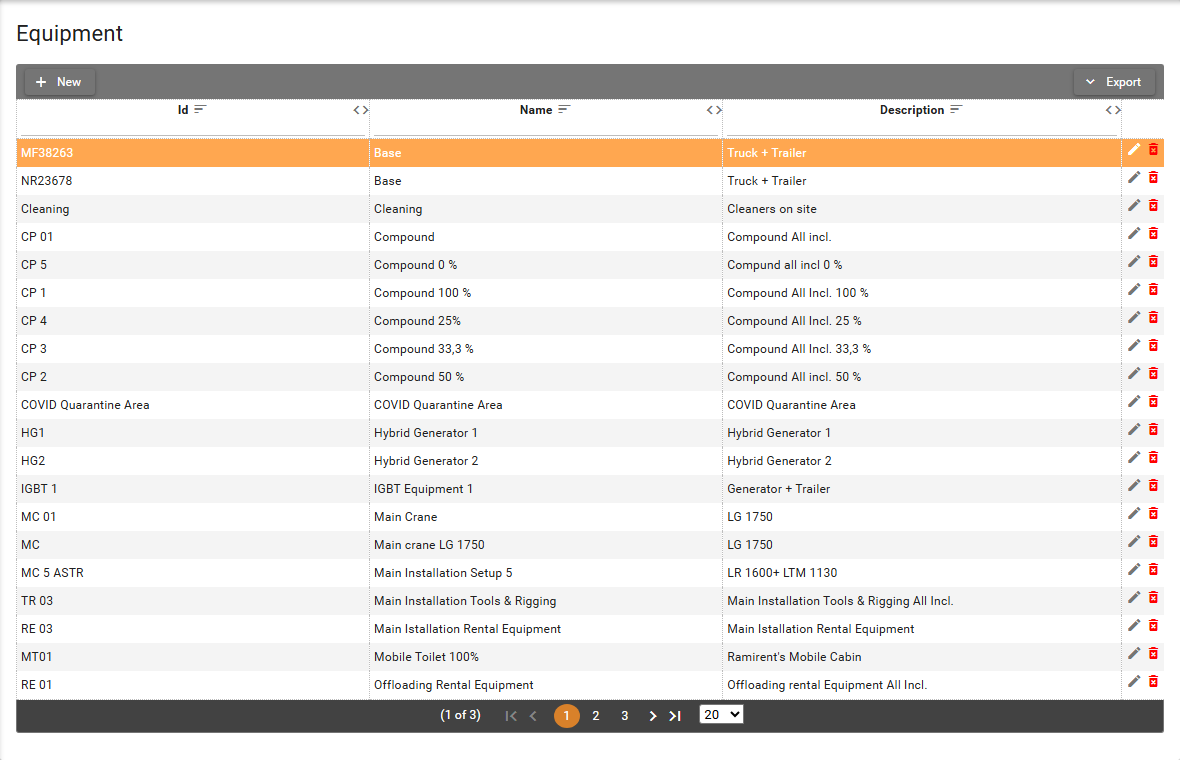Delete the HG2 Hybrid Generator 2 row

click(x=1153, y=458)
